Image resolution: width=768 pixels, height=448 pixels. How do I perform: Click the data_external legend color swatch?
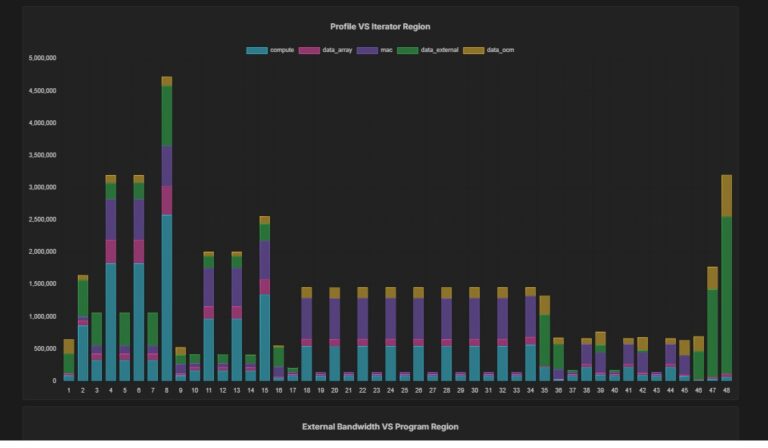click(406, 50)
